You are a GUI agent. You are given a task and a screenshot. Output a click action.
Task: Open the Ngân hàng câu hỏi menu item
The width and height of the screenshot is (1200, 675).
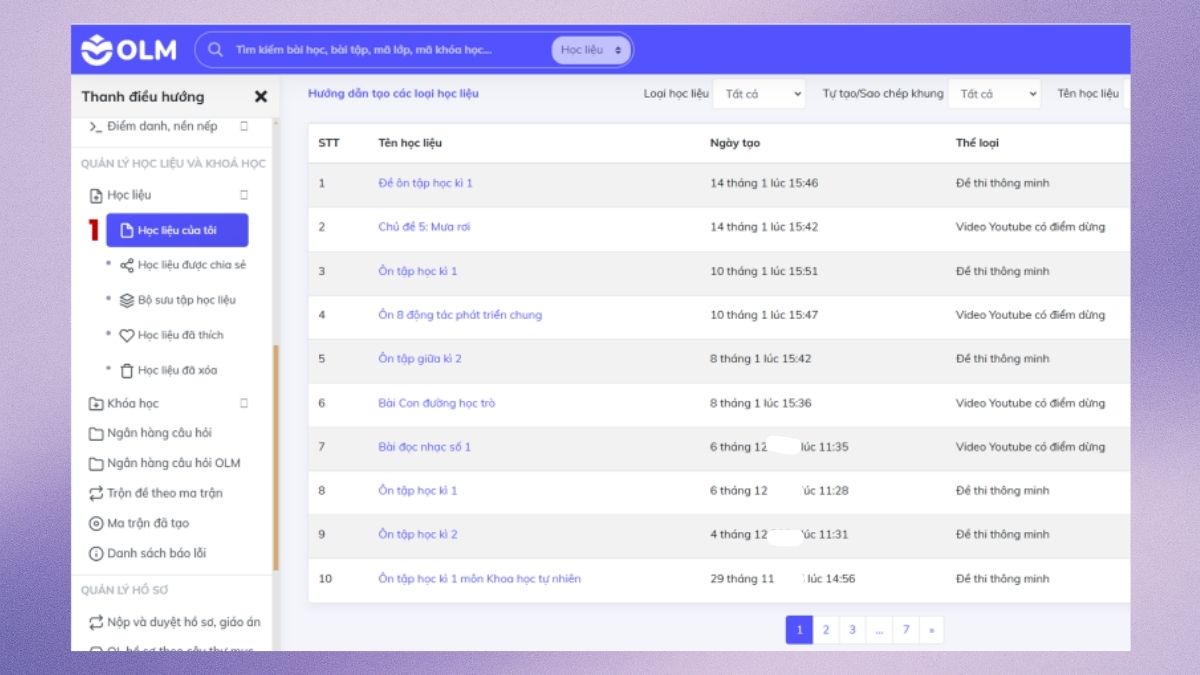[x=159, y=433]
